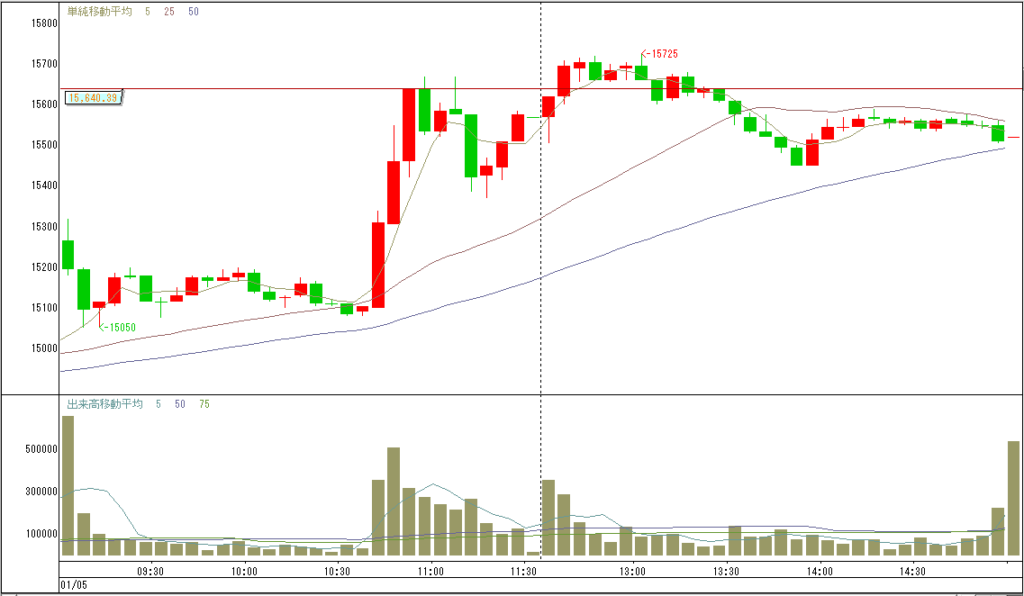Click the 出来高移動平均 volume indicator label
Screen dimensions: 1024x596
pyautogui.click(x=104, y=404)
